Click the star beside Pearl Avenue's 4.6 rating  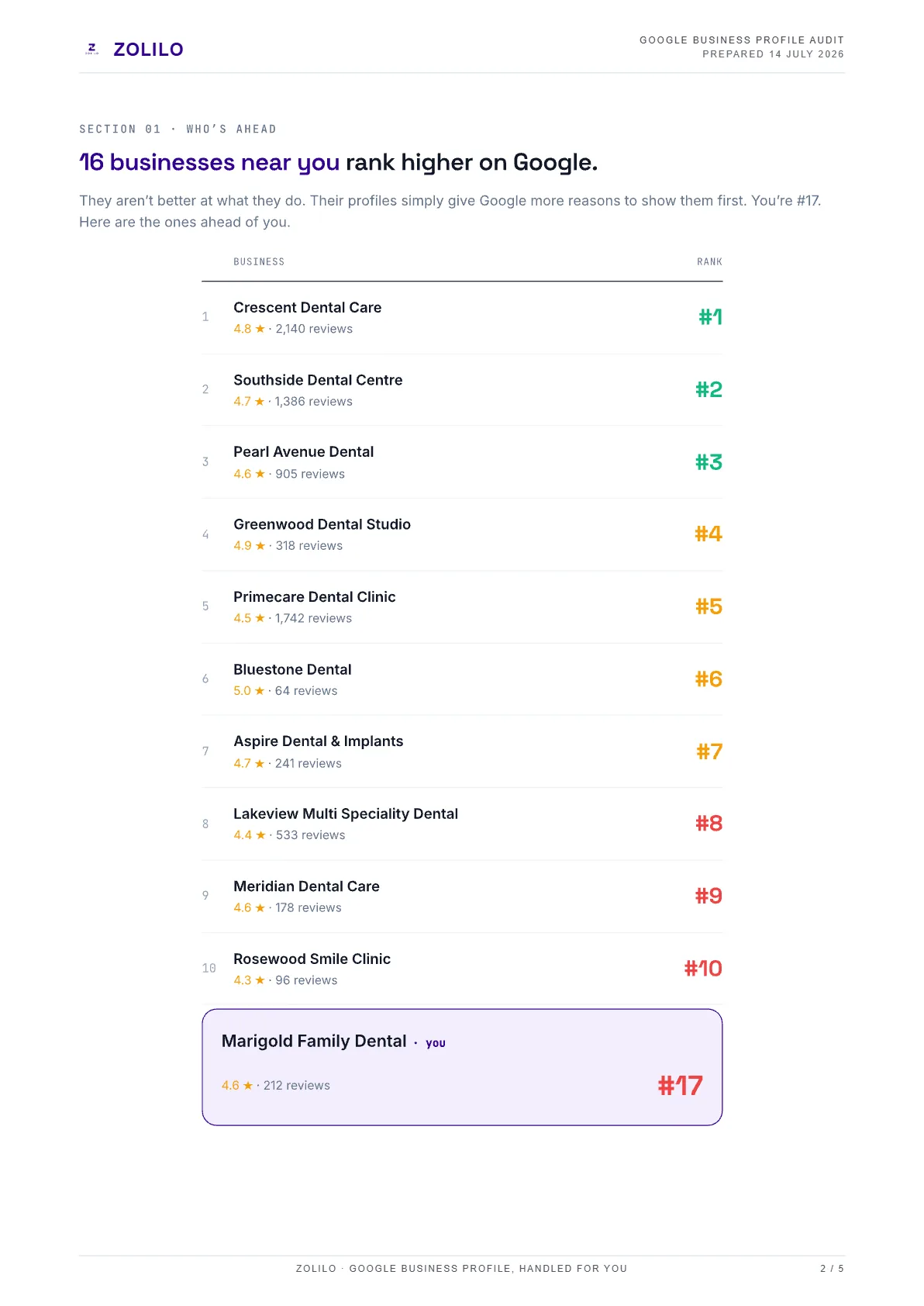coord(260,474)
